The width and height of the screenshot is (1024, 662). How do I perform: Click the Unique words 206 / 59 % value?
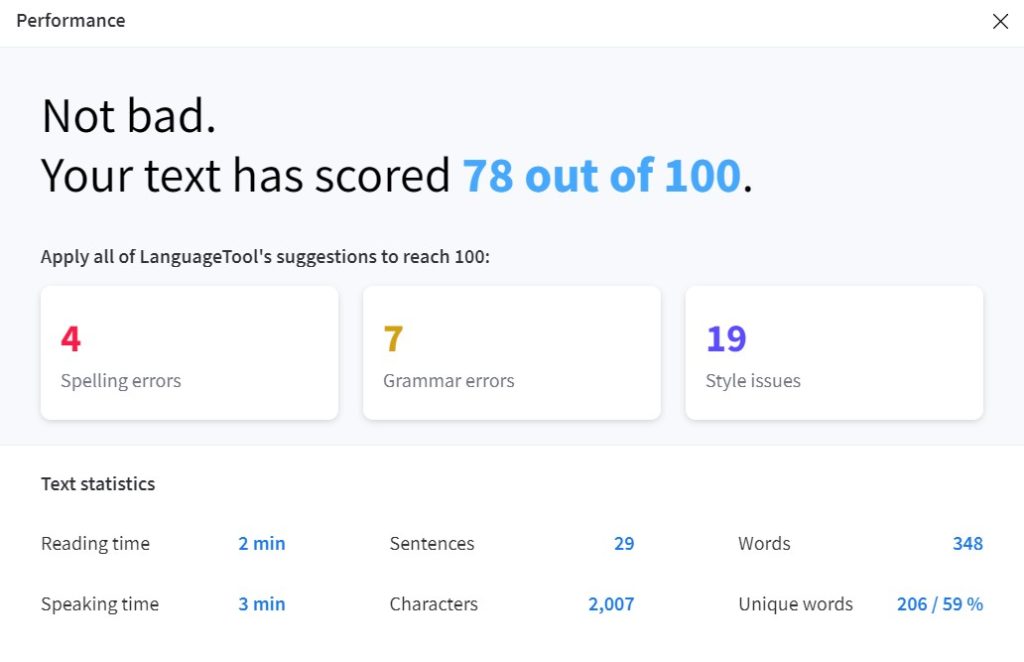tap(940, 604)
